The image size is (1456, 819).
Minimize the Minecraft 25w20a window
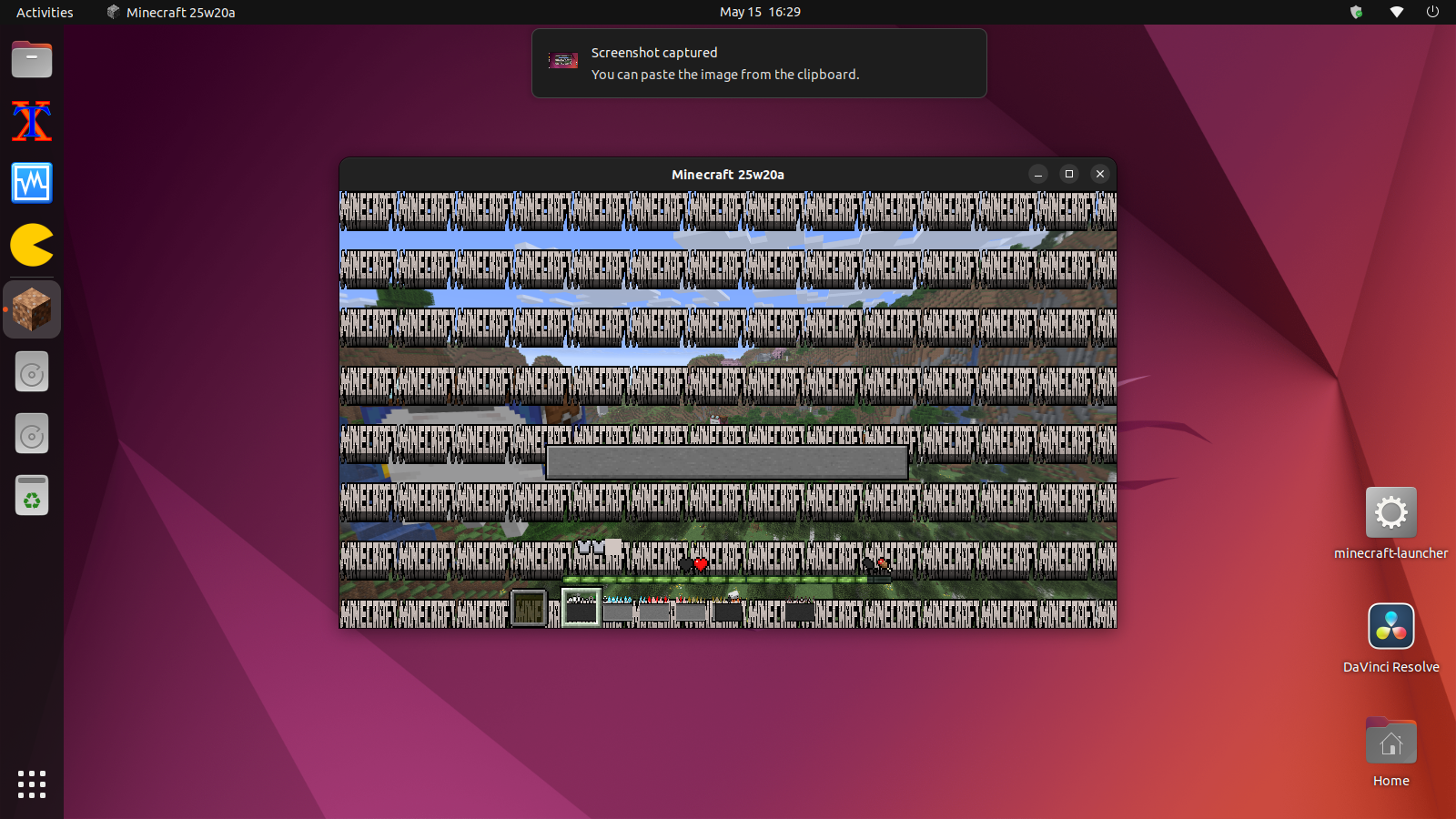(1038, 174)
